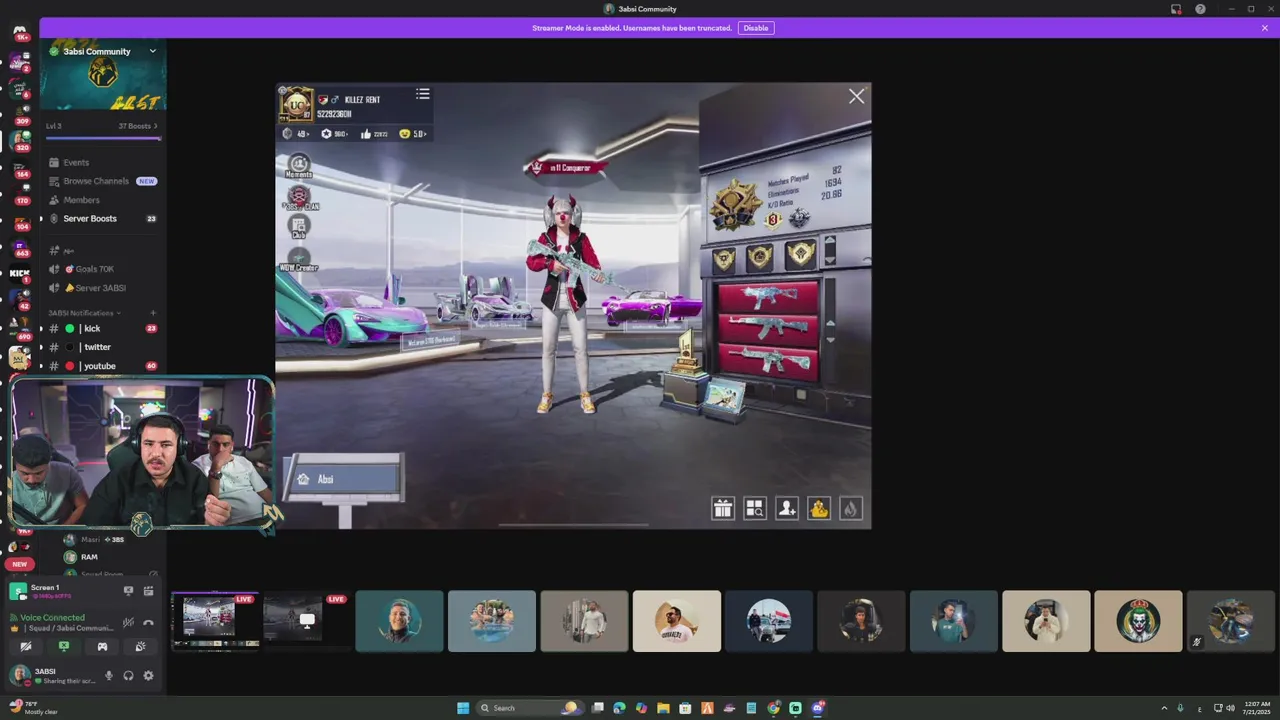The height and width of the screenshot is (720, 1280).
Task: Start an Activity
Action: click(x=102, y=647)
